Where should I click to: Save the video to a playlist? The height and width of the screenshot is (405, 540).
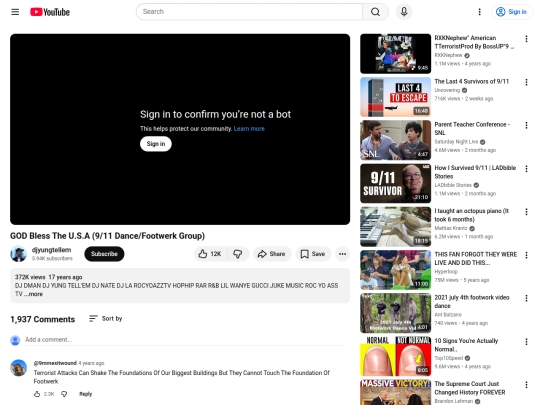point(313,254)
